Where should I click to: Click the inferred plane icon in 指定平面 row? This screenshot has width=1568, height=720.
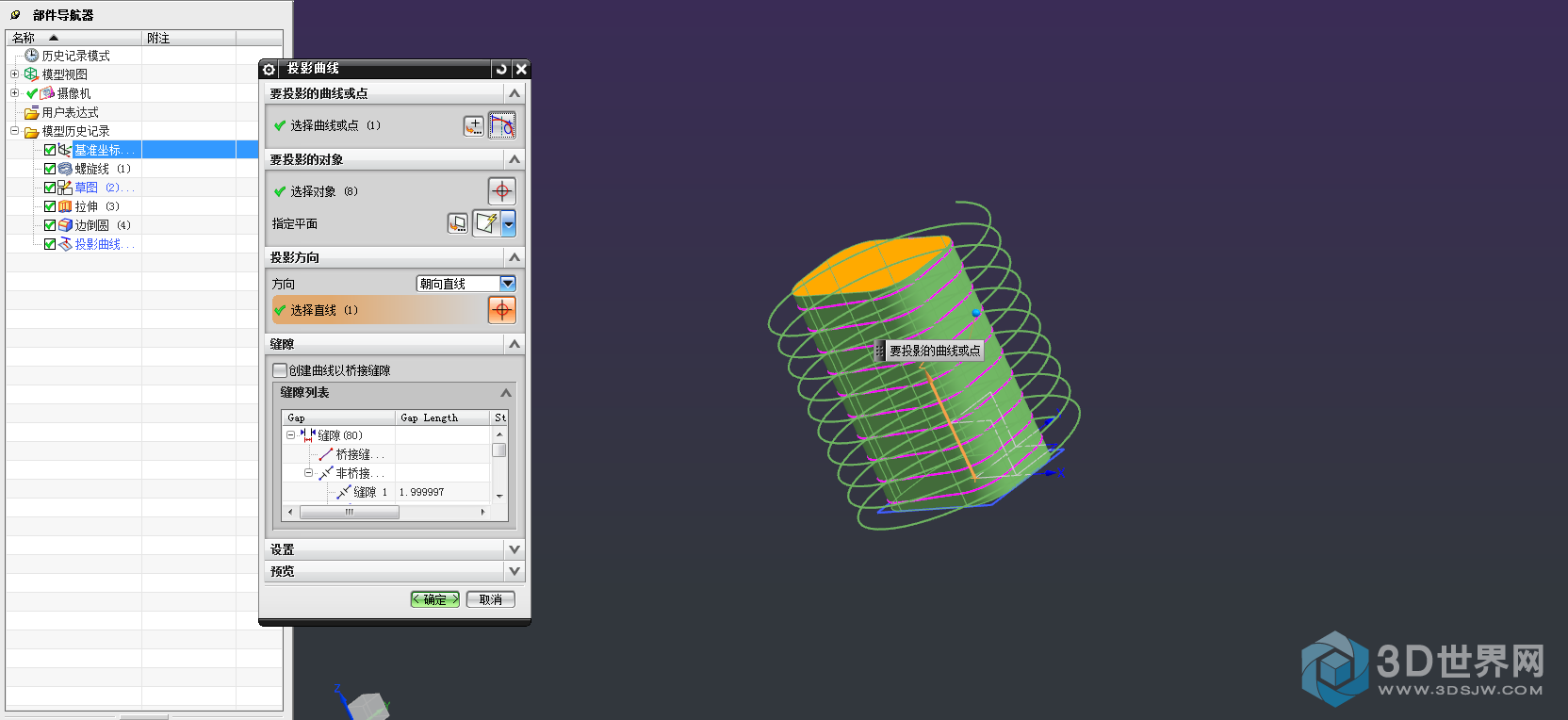(x=486, y=223)
